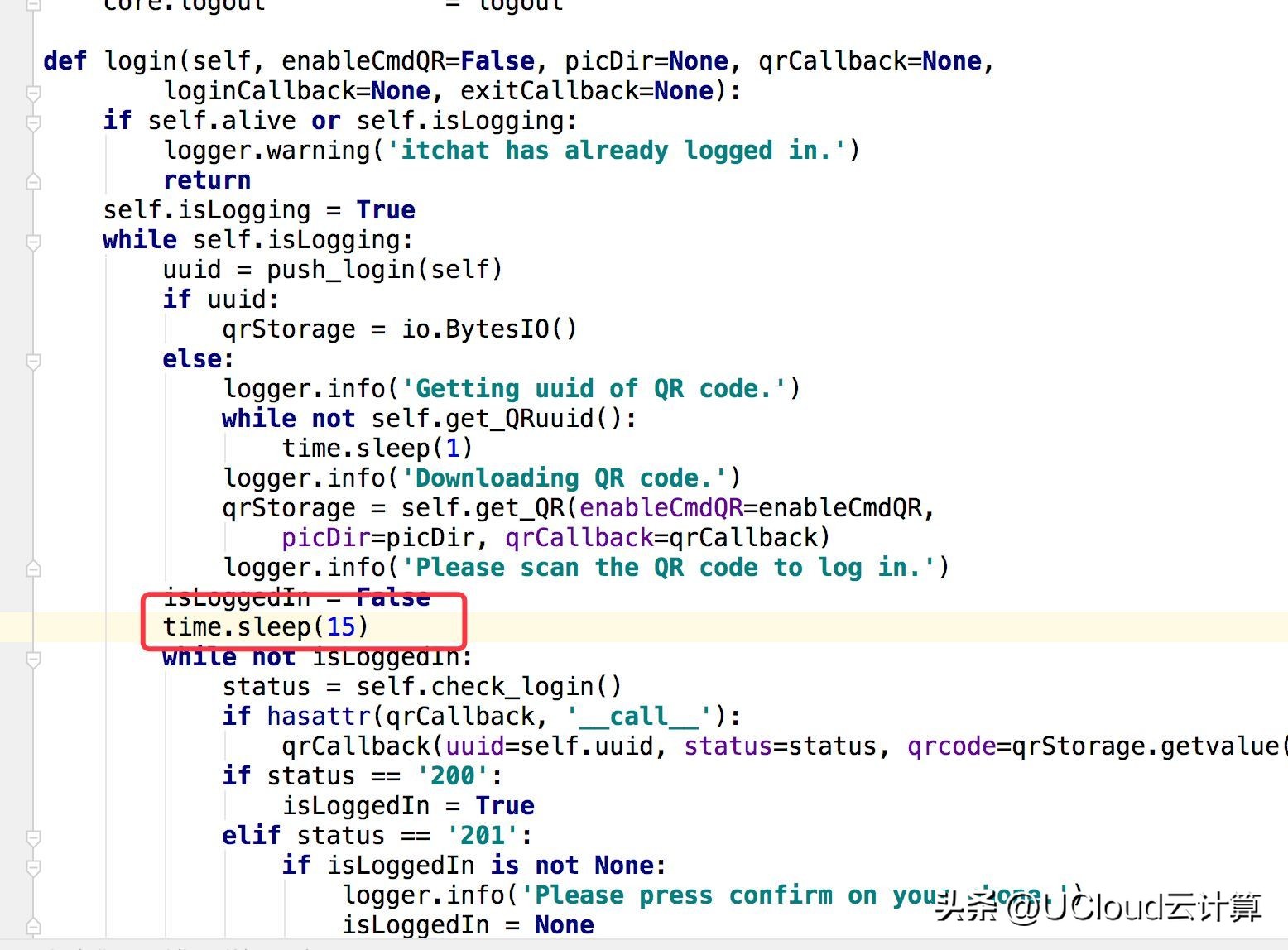Click the 'time.sleep(1)' call
The height and width of the screenshot is (950, 1288).
[377, 449]
